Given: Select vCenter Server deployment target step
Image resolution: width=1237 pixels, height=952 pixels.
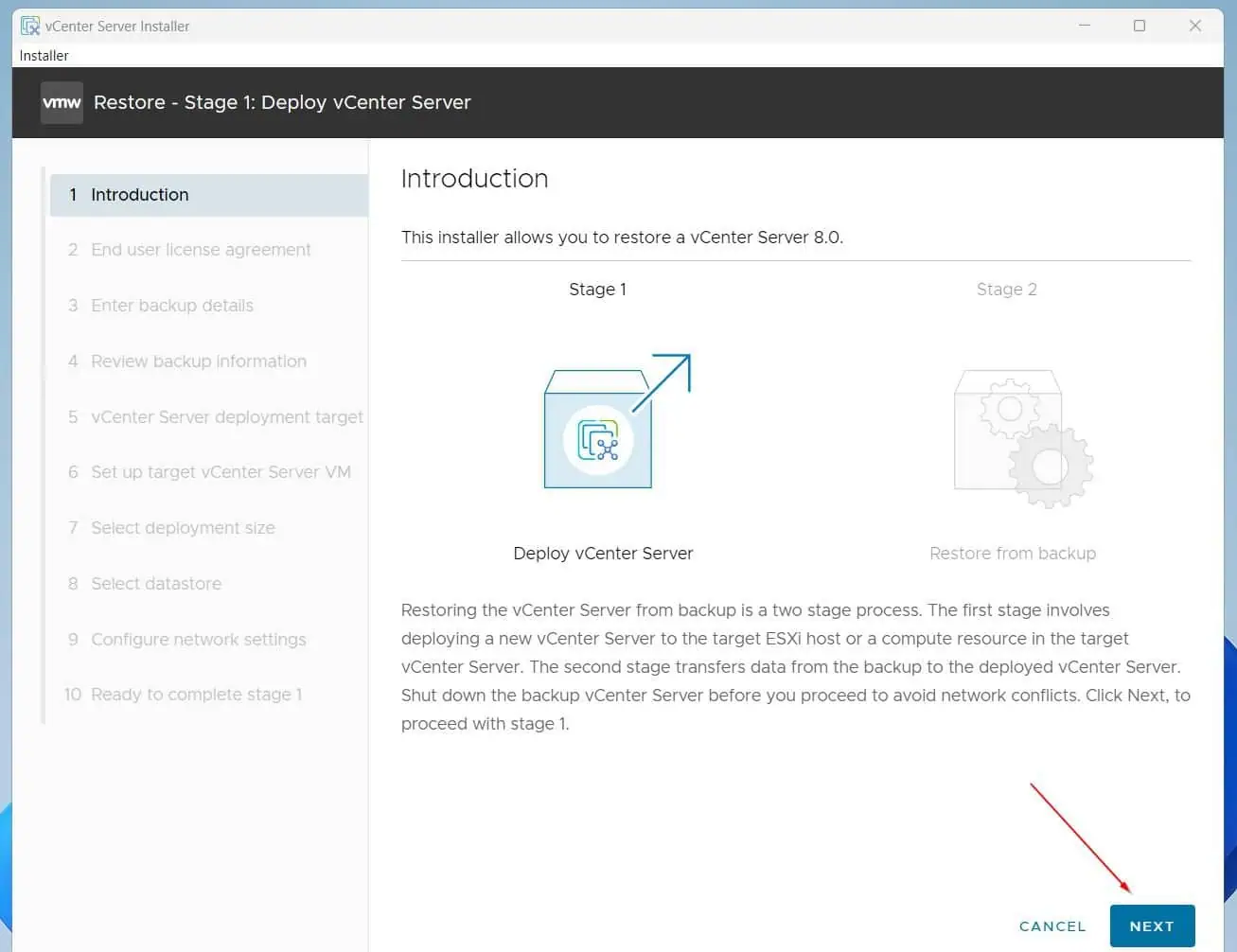Looking at the screenshot, I should pos(216,417).
